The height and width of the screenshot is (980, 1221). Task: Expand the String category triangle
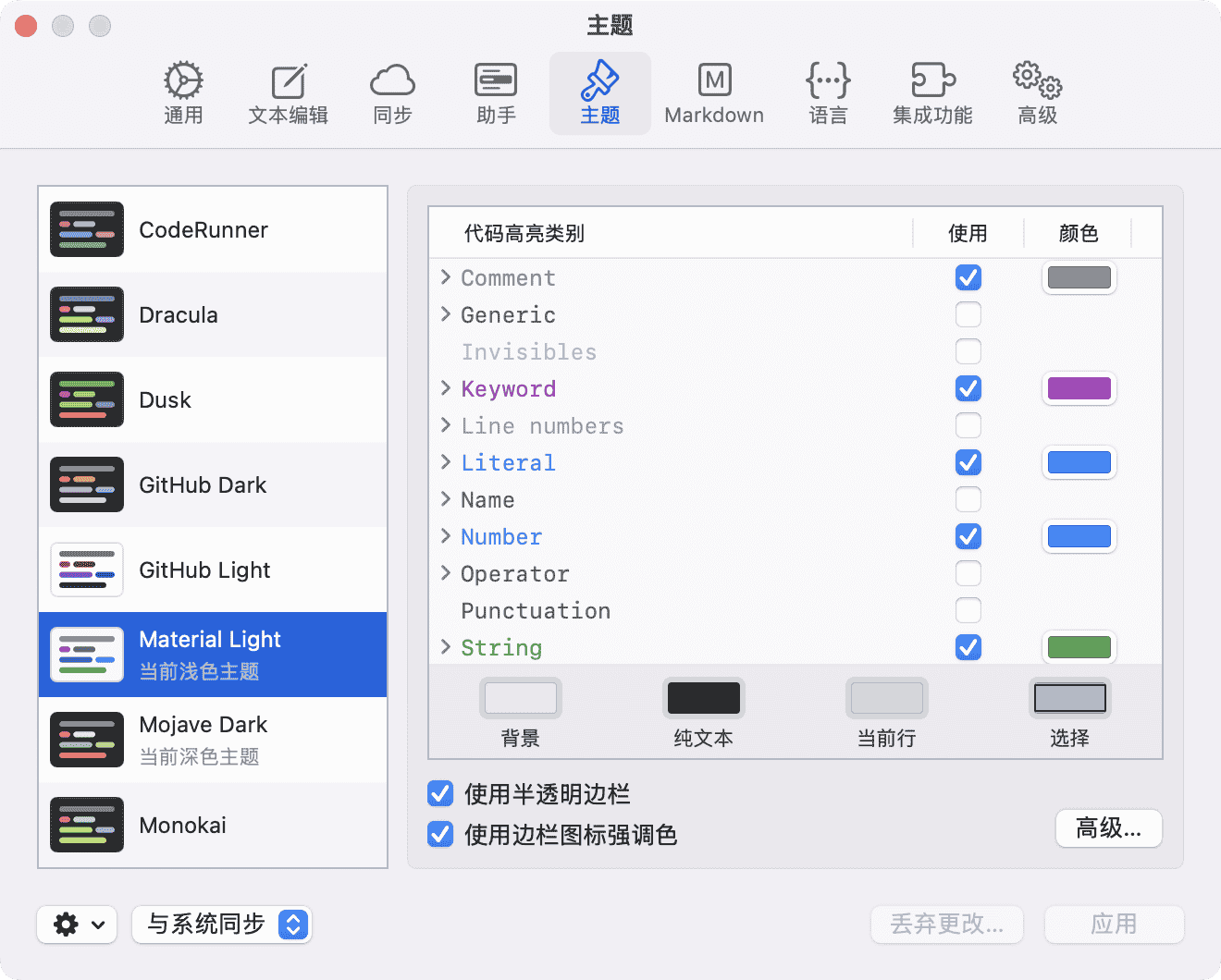(446, 647)
